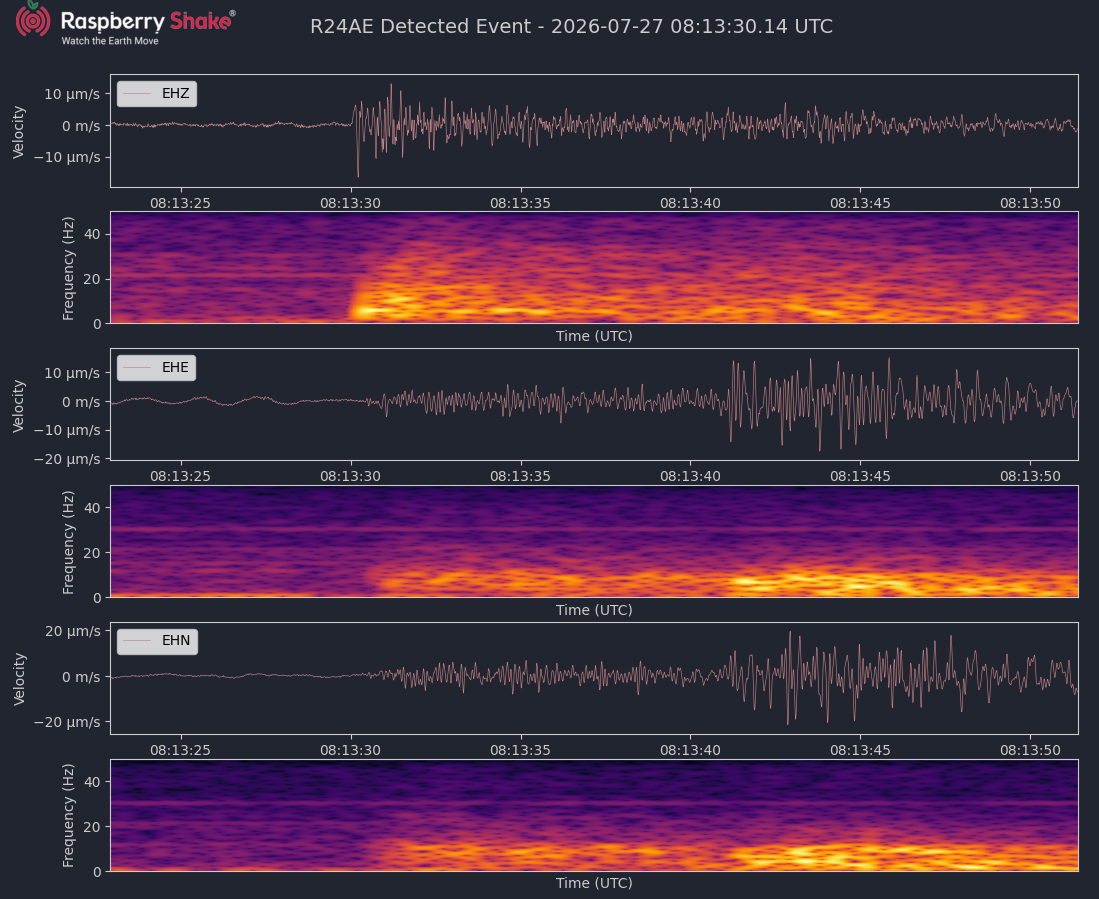Click the Velocity axis label of EHN plot
Image resolution: width=1099 pixels, height=899 pixels.
click(x=19, y=679)
